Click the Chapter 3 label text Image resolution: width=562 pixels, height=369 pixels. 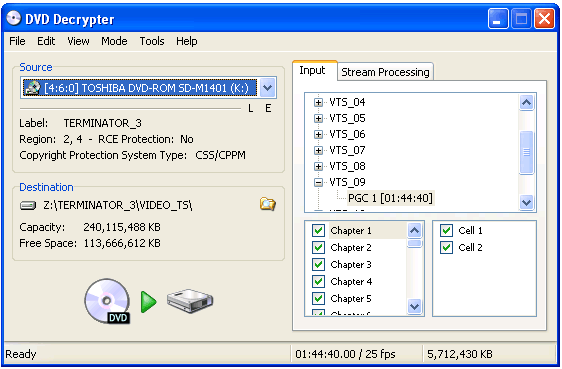351,264
